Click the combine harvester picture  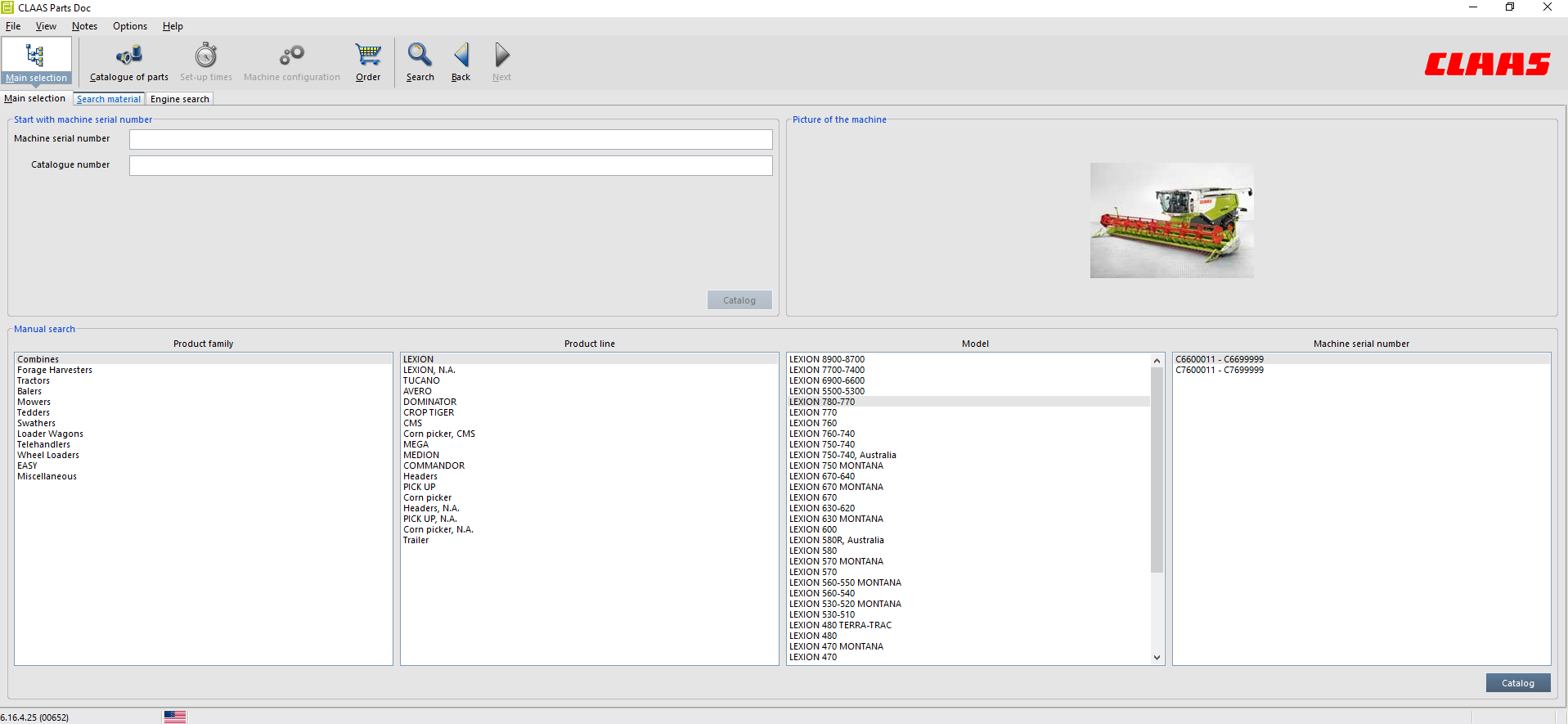pyautogui.click(x=1171, y=221)
